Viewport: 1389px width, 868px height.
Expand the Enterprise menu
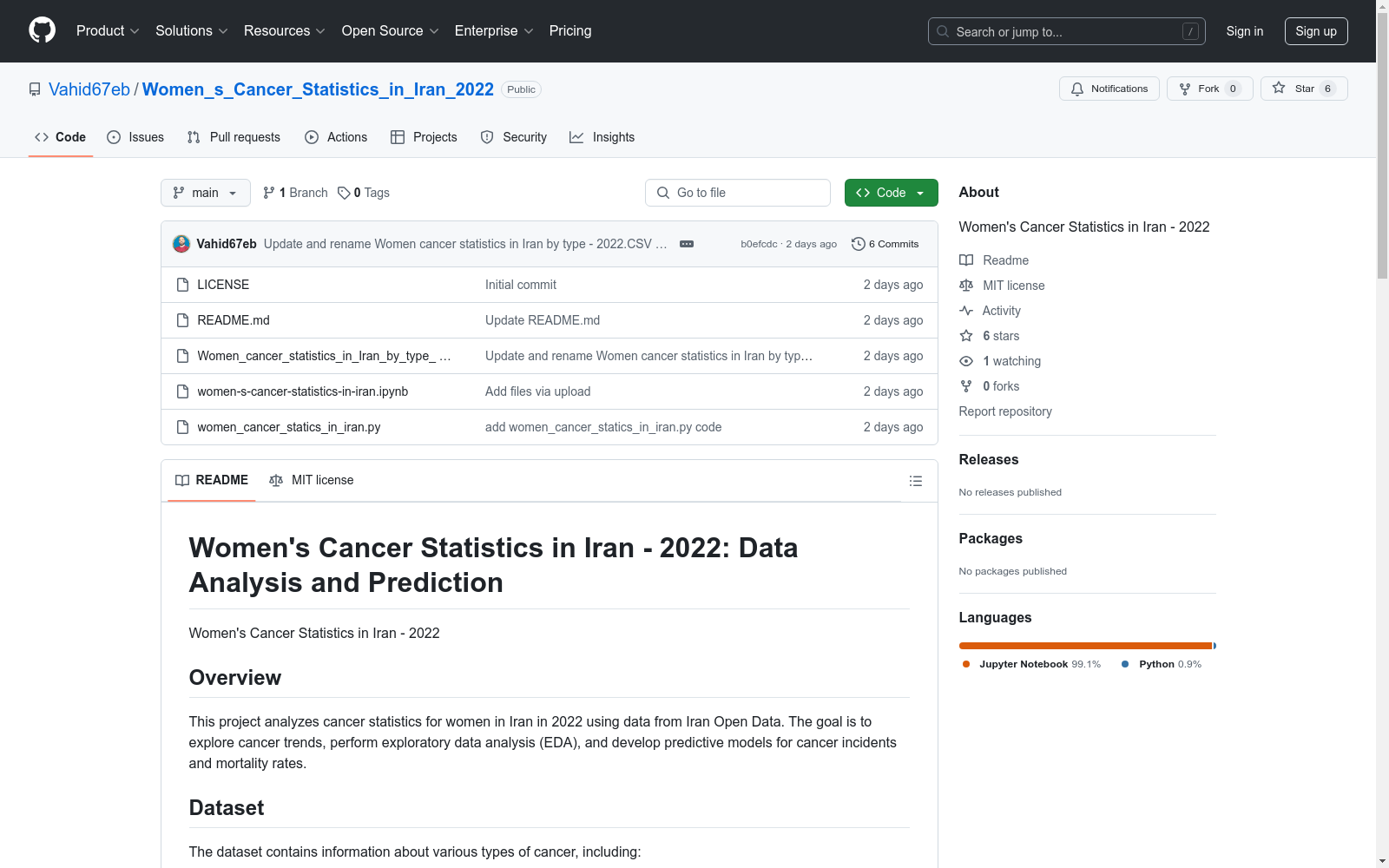[494, 31]
